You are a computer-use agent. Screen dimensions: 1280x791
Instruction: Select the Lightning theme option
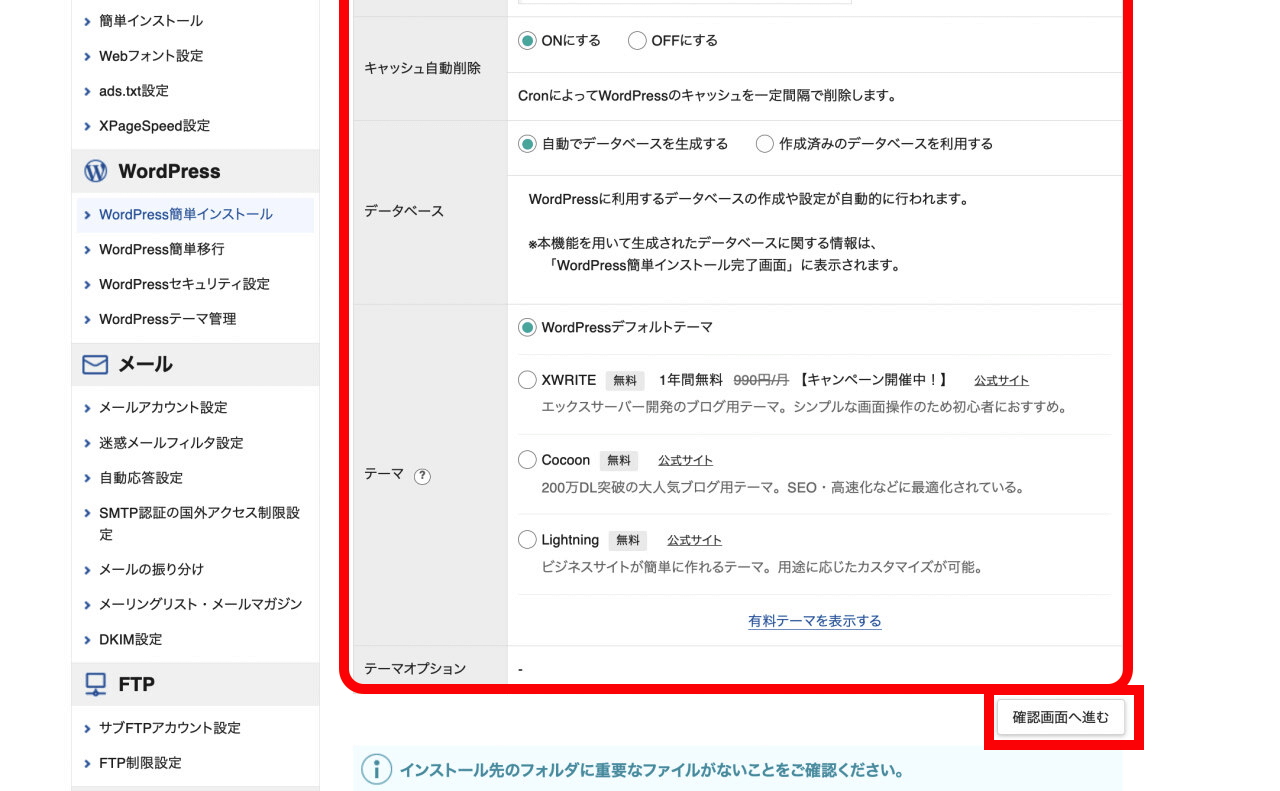pyautogui.click(x=527, y=539)
